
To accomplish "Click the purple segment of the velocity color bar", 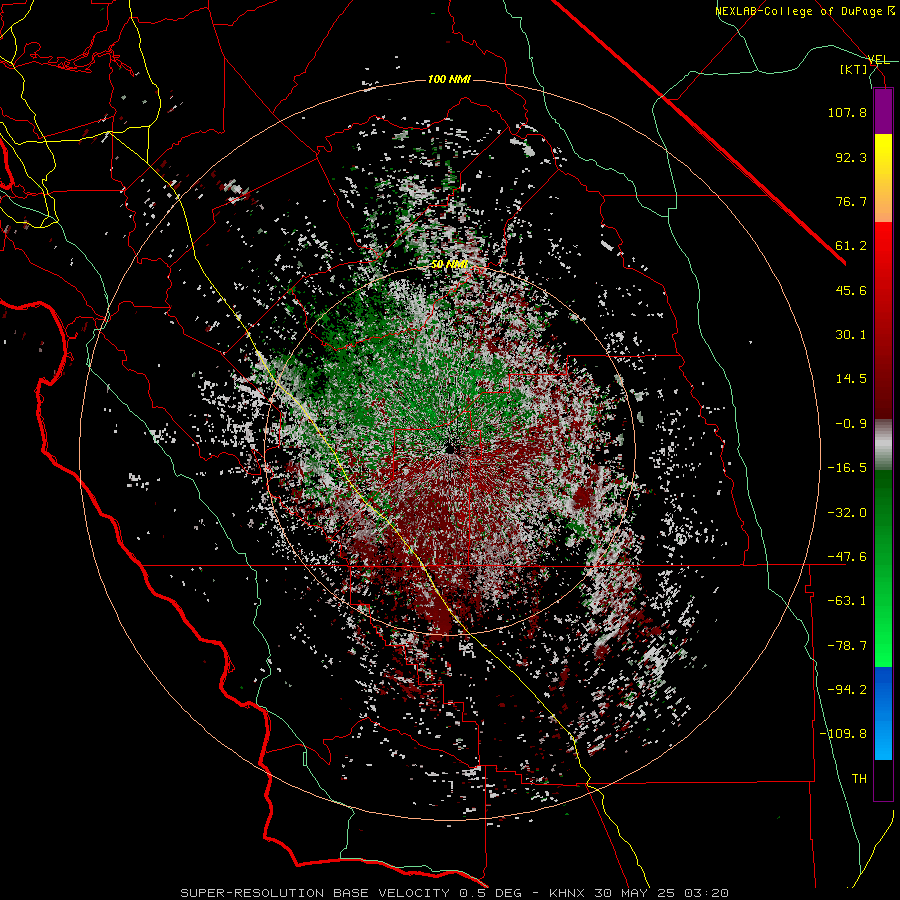I will [x=883, y=111].
